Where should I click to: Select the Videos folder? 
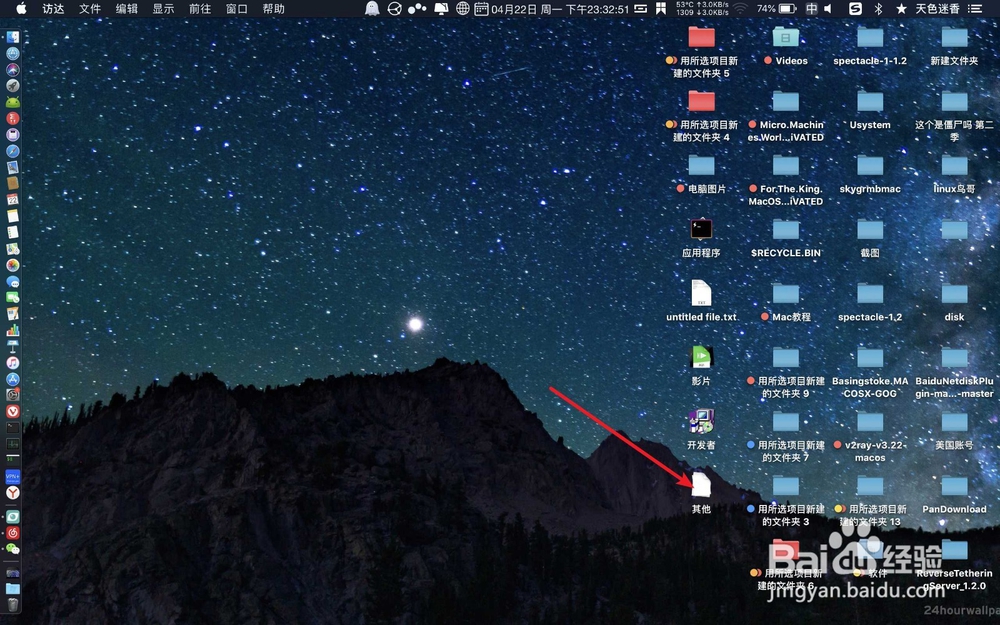pyautogui.click(x=785, y=45)
